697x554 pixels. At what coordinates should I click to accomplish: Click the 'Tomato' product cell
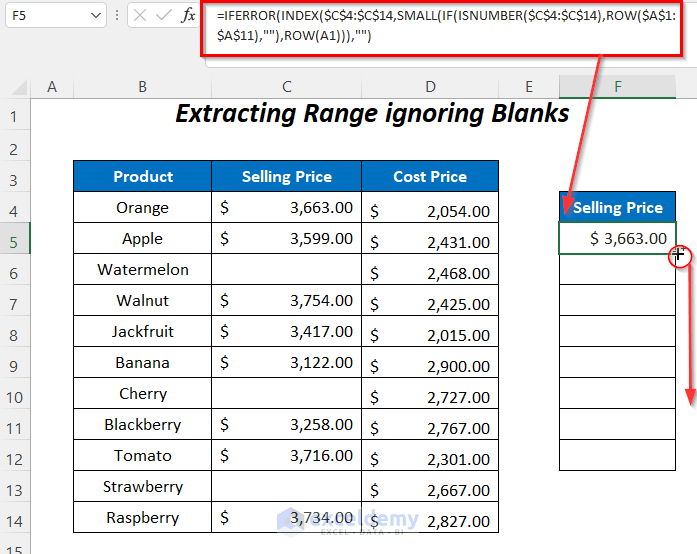click(x=142, y=456)
